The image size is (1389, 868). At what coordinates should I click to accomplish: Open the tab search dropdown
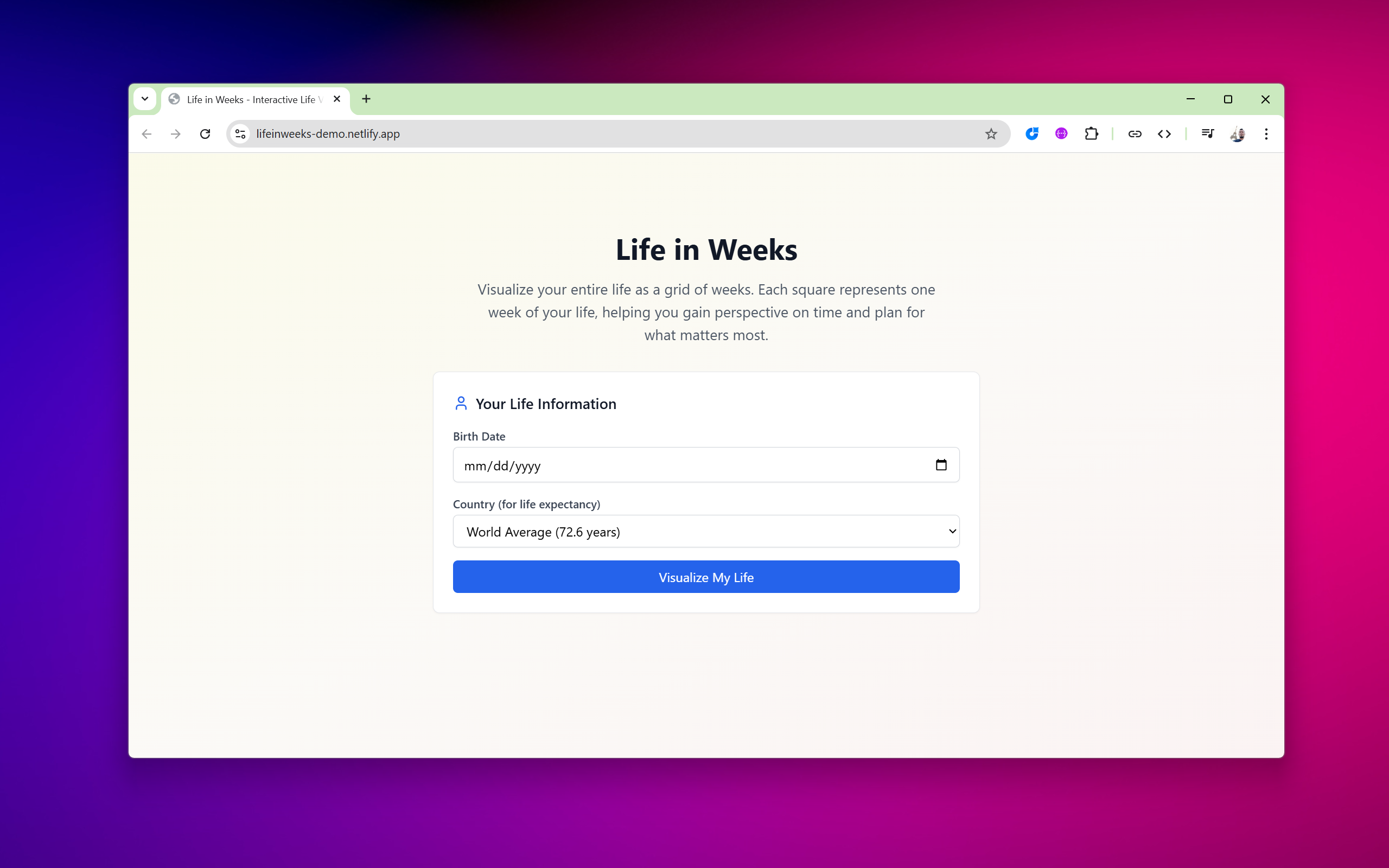coord(145,99)
